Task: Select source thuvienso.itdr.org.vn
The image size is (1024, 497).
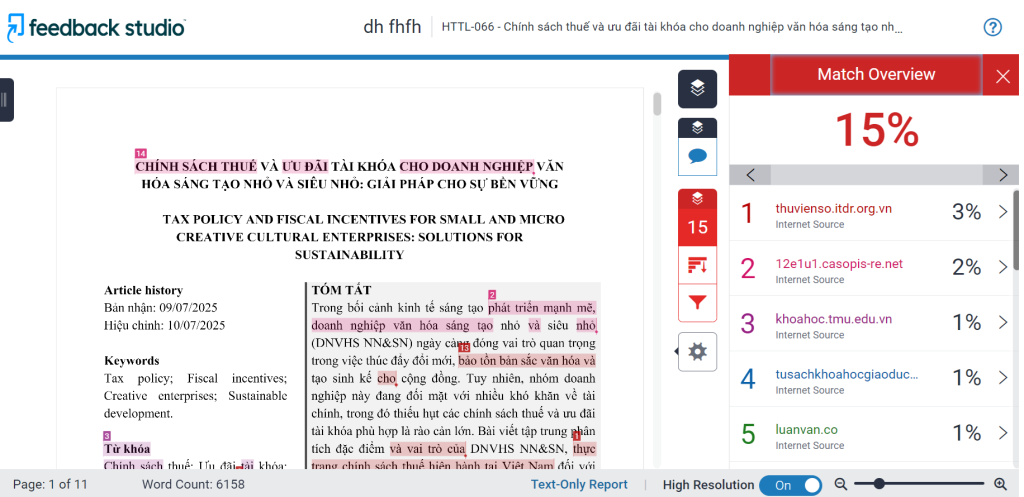Action: click(833, 208)
